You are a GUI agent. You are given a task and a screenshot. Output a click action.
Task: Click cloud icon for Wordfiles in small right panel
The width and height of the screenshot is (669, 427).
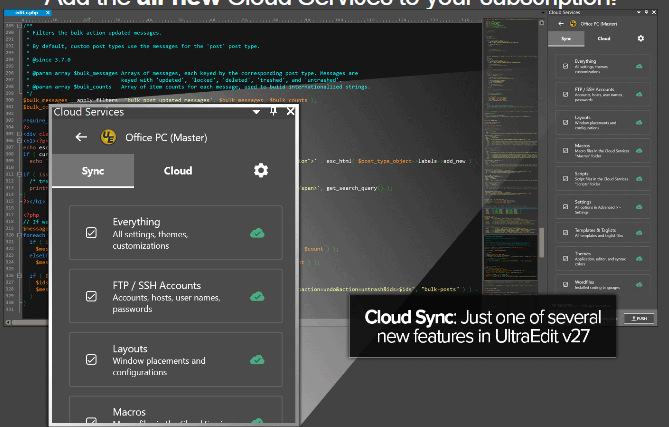coord(639,285)
